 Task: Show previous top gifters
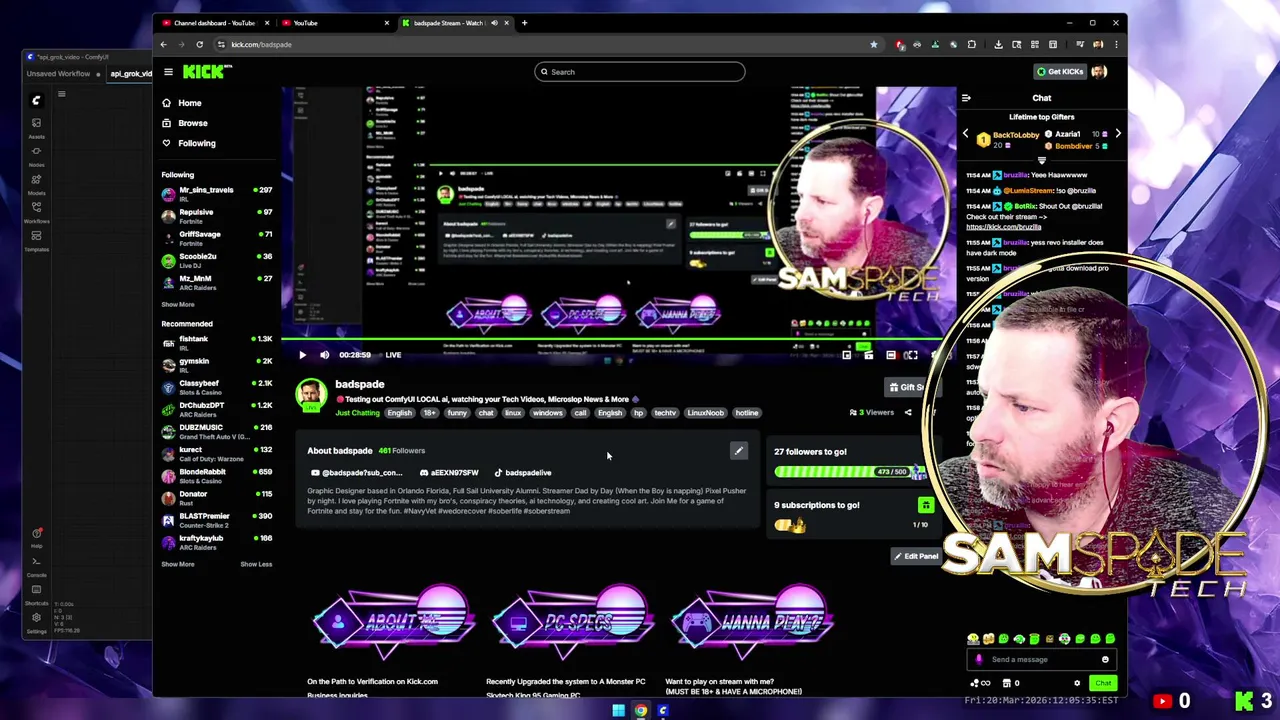pos(966,133)
